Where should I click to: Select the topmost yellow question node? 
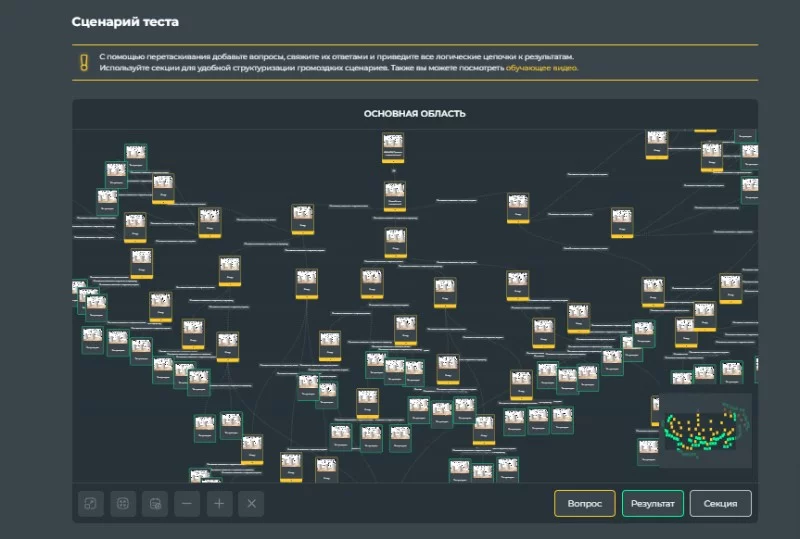tap(393, 148)
